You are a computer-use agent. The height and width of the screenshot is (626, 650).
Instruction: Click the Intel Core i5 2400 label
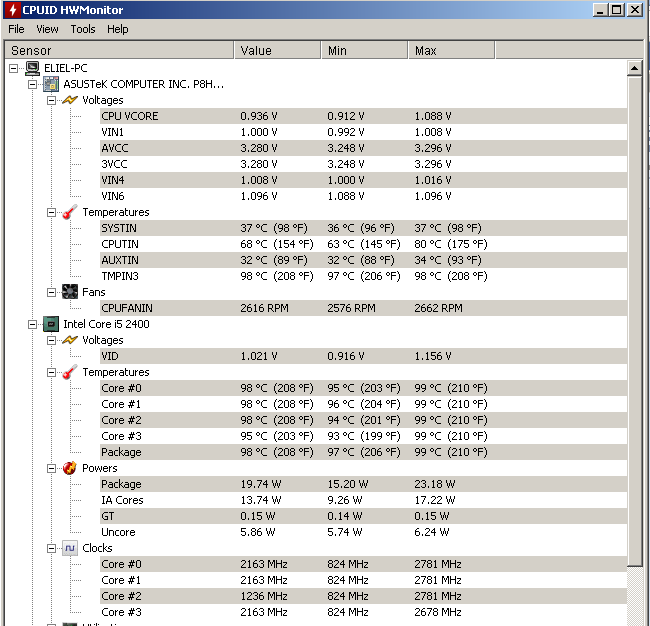point(106,324)
